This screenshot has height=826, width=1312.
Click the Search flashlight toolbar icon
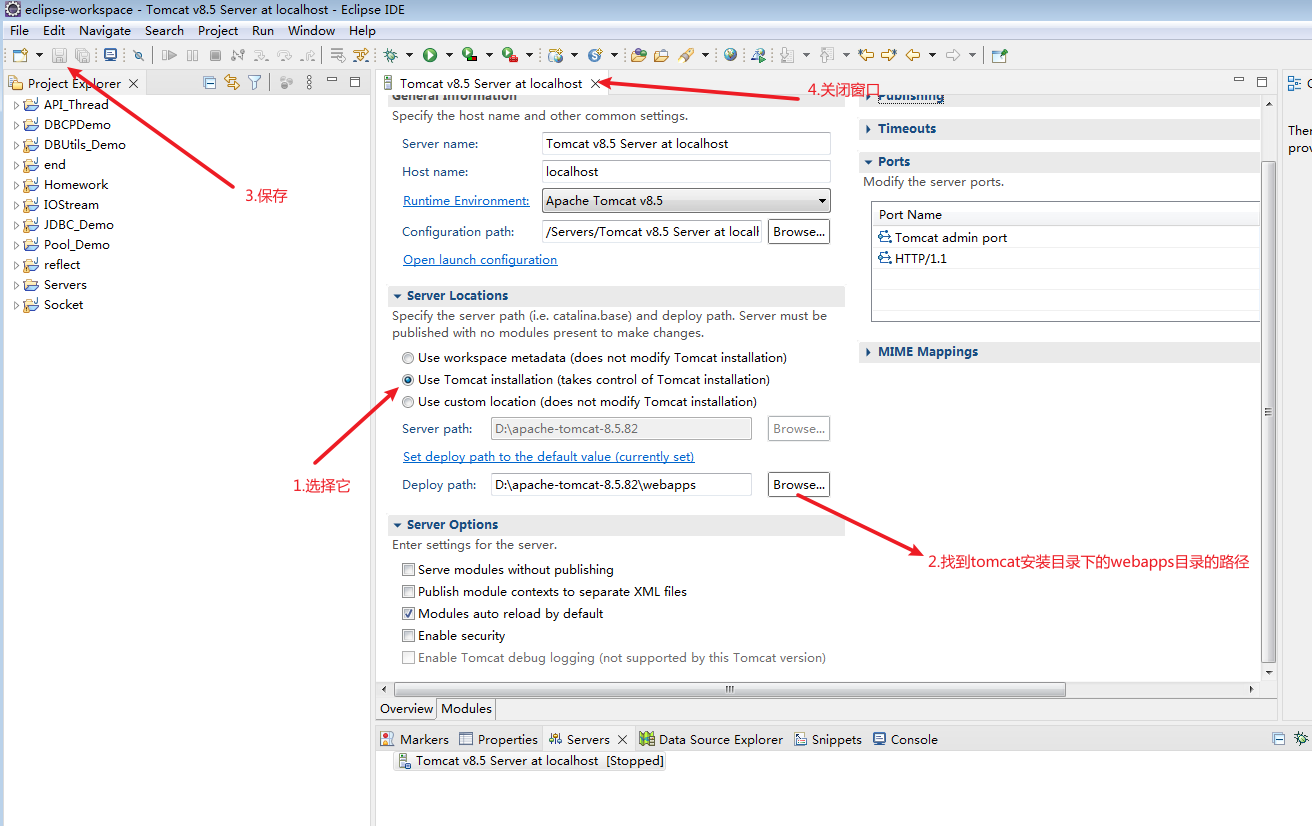687,55
